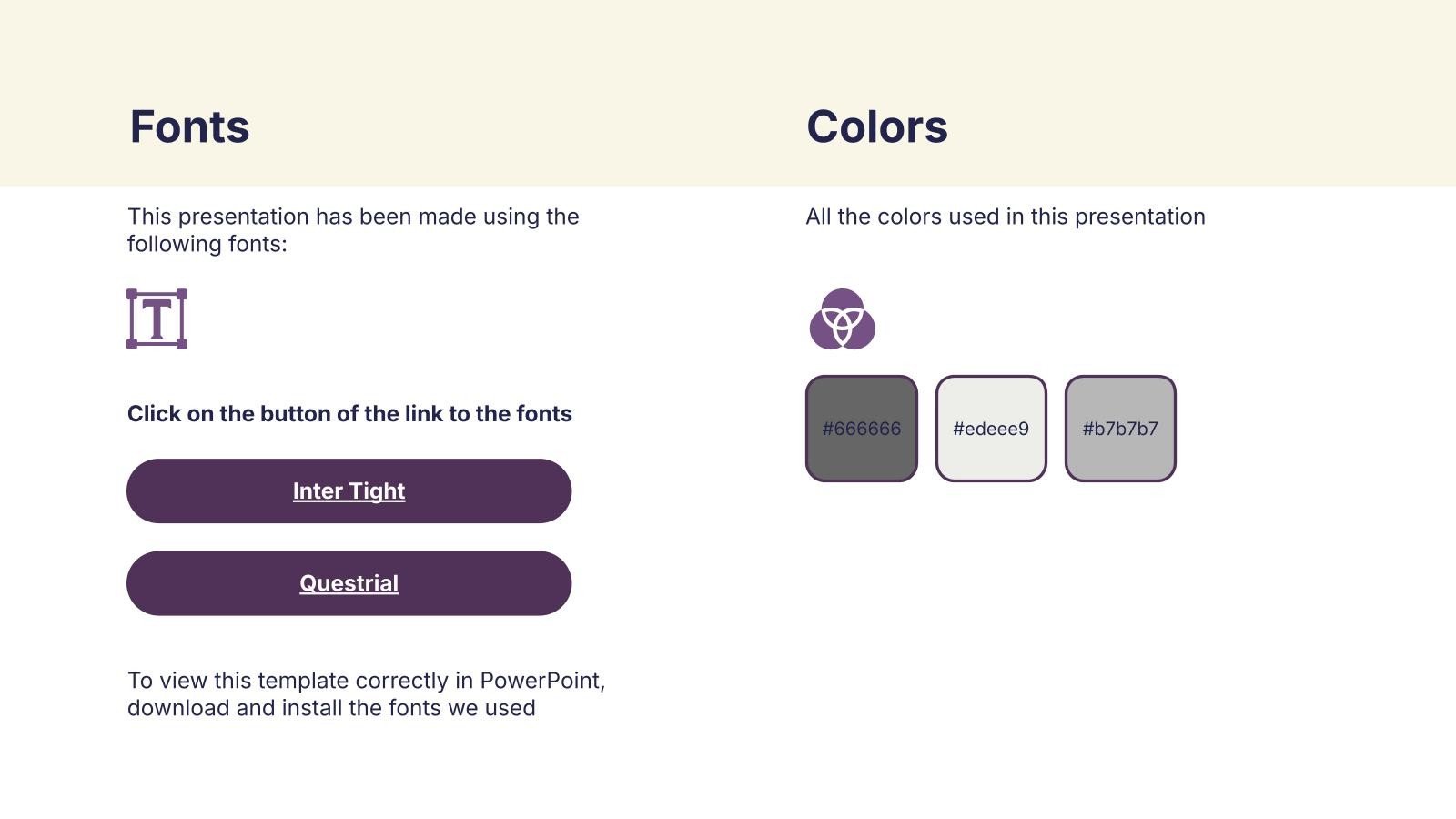1456x819 pixels.
Task: Select the 'This presentation has been made' paragraph
Action: coord(353,230)
